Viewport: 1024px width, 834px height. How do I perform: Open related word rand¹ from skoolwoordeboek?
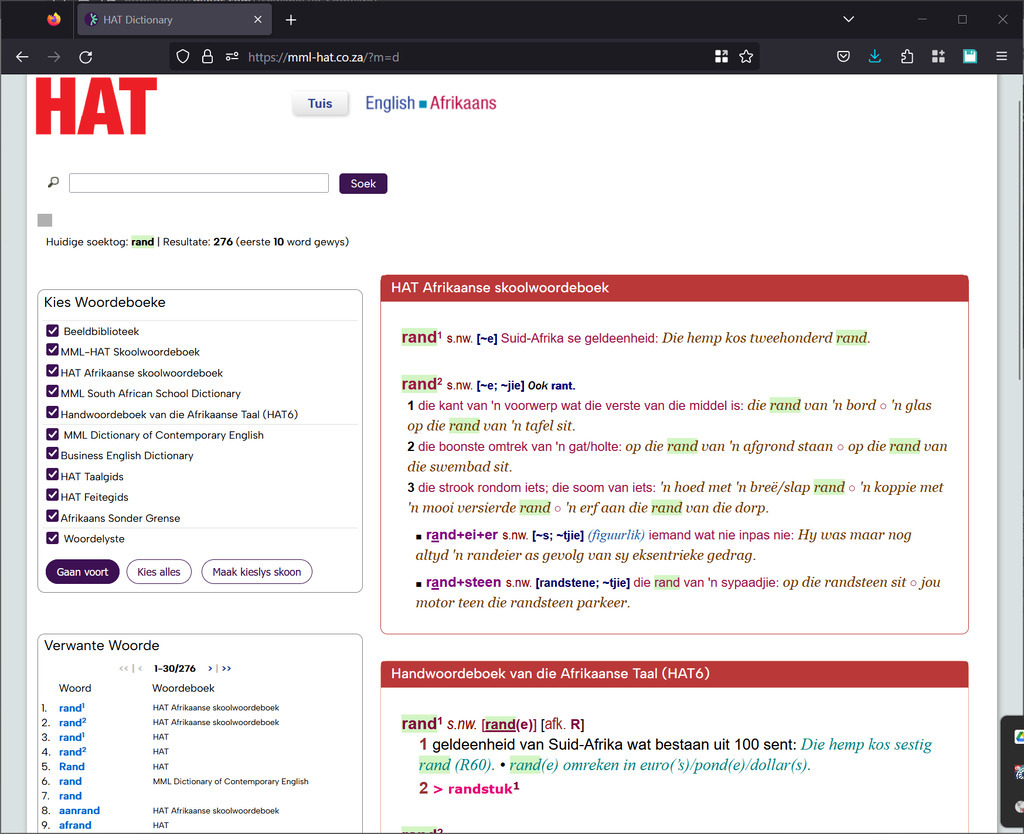click(72, 708)
